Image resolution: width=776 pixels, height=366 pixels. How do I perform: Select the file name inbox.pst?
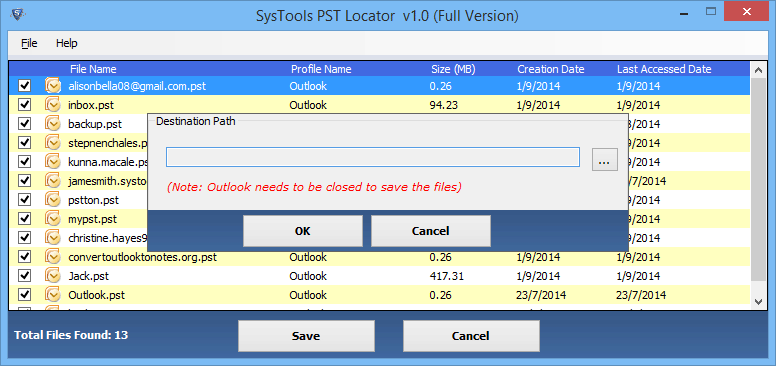click(x=92, y=105)
